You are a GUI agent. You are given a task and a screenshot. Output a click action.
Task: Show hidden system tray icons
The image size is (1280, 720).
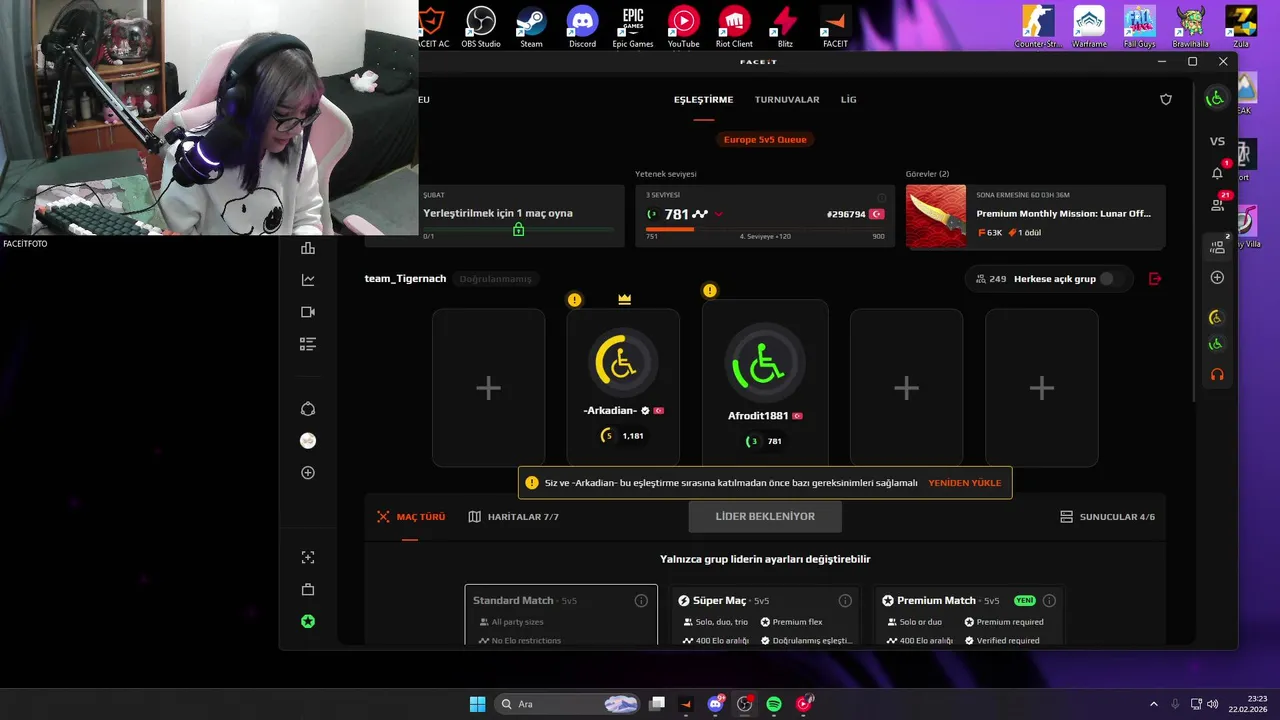pos(1153,704)
